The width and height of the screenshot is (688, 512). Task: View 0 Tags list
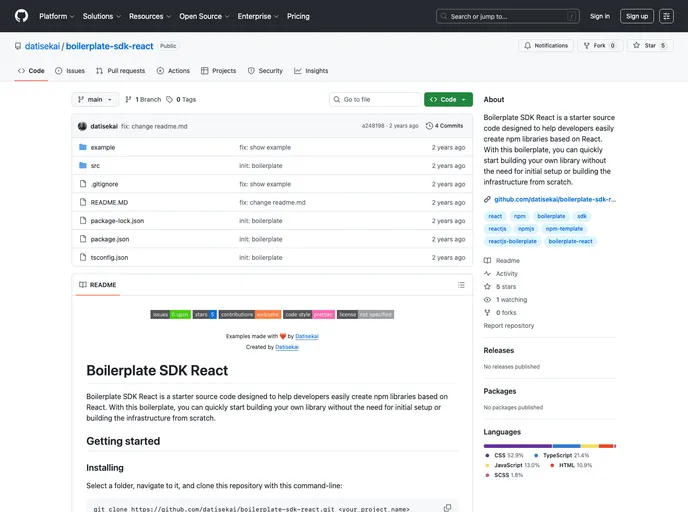181,100
